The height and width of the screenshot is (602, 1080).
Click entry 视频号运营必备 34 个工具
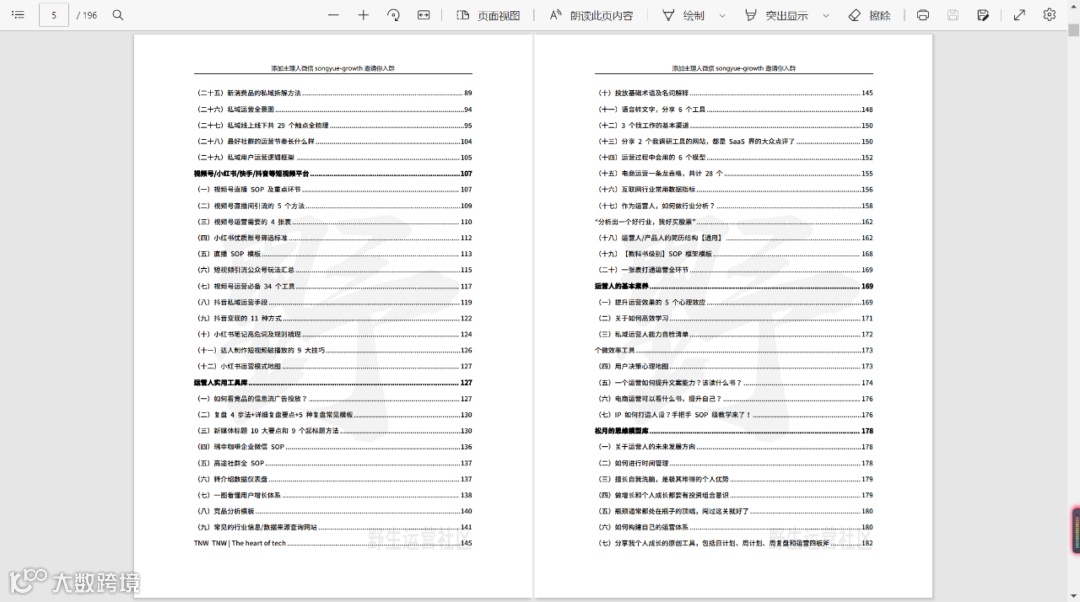click(x=334, y=286)
